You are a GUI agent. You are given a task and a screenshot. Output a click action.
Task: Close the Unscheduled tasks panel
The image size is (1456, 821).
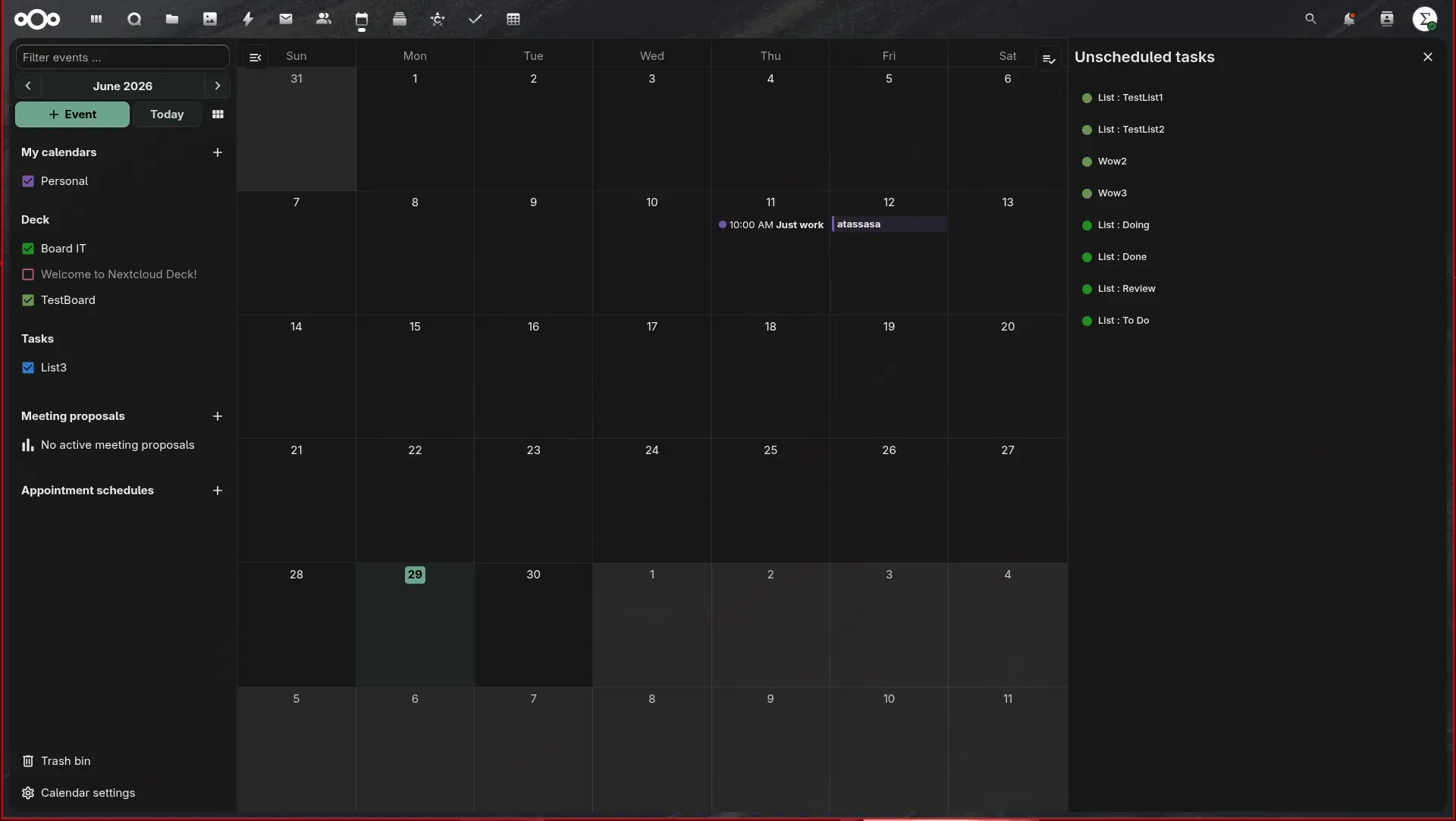point(1428,57)
